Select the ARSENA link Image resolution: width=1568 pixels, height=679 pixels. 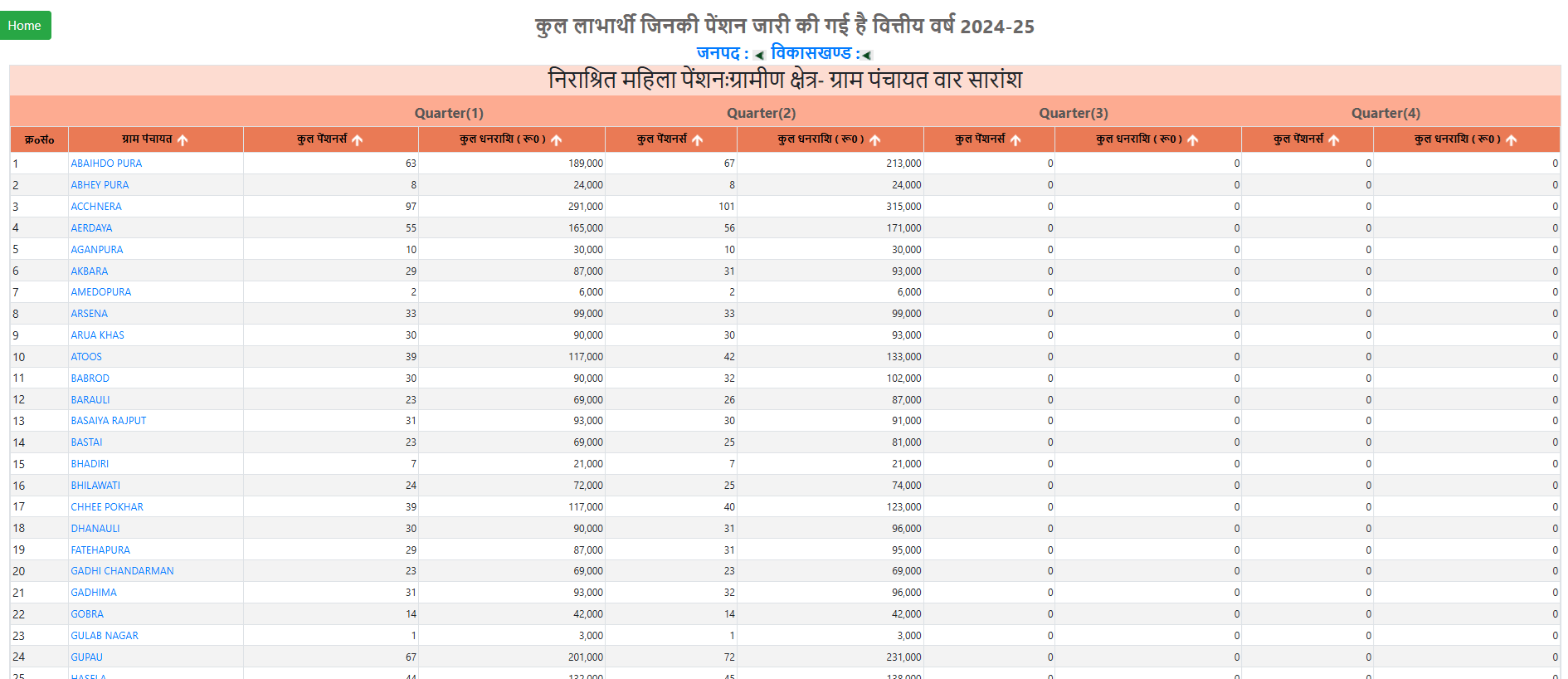[90, 314]
